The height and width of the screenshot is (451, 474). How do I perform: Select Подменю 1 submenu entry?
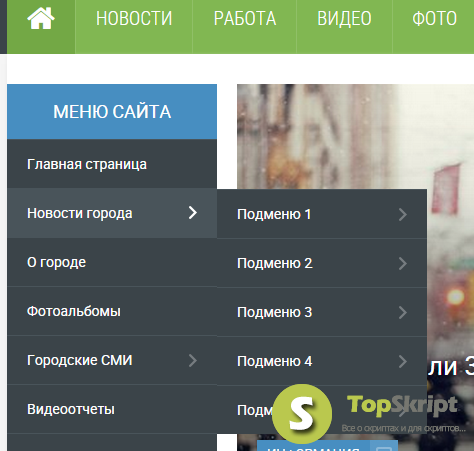pos(322,214)
